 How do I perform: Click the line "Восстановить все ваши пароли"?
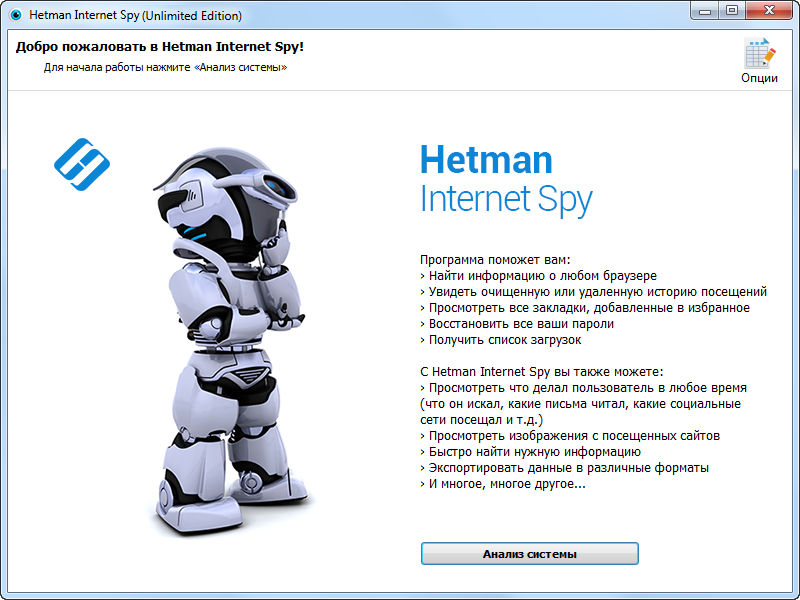(x=520, y=323)
